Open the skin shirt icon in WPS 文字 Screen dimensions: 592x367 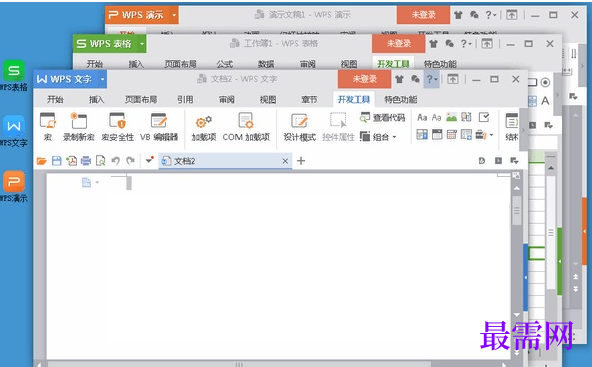pyautogui.click(x=399, y=79)
